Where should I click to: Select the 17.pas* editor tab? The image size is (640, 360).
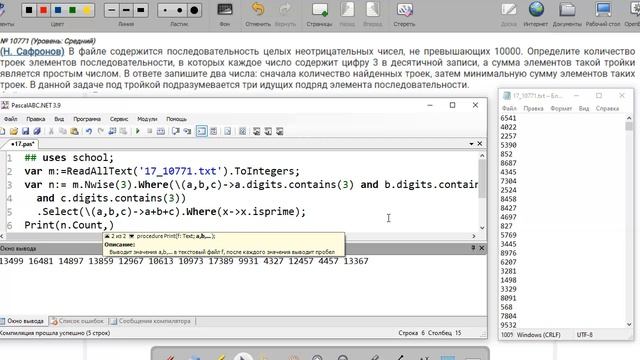pos(22,144)
